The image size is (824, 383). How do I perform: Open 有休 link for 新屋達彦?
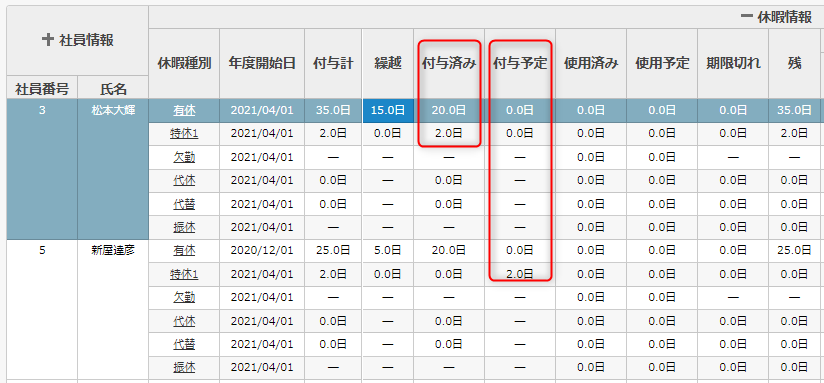[184, 251]
